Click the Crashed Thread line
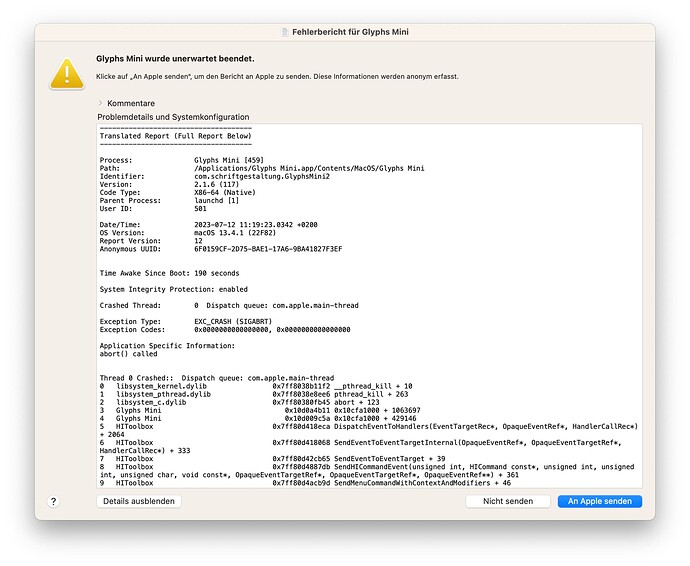Viewport: 690px width, 566px height. click(x=229, y=305)
